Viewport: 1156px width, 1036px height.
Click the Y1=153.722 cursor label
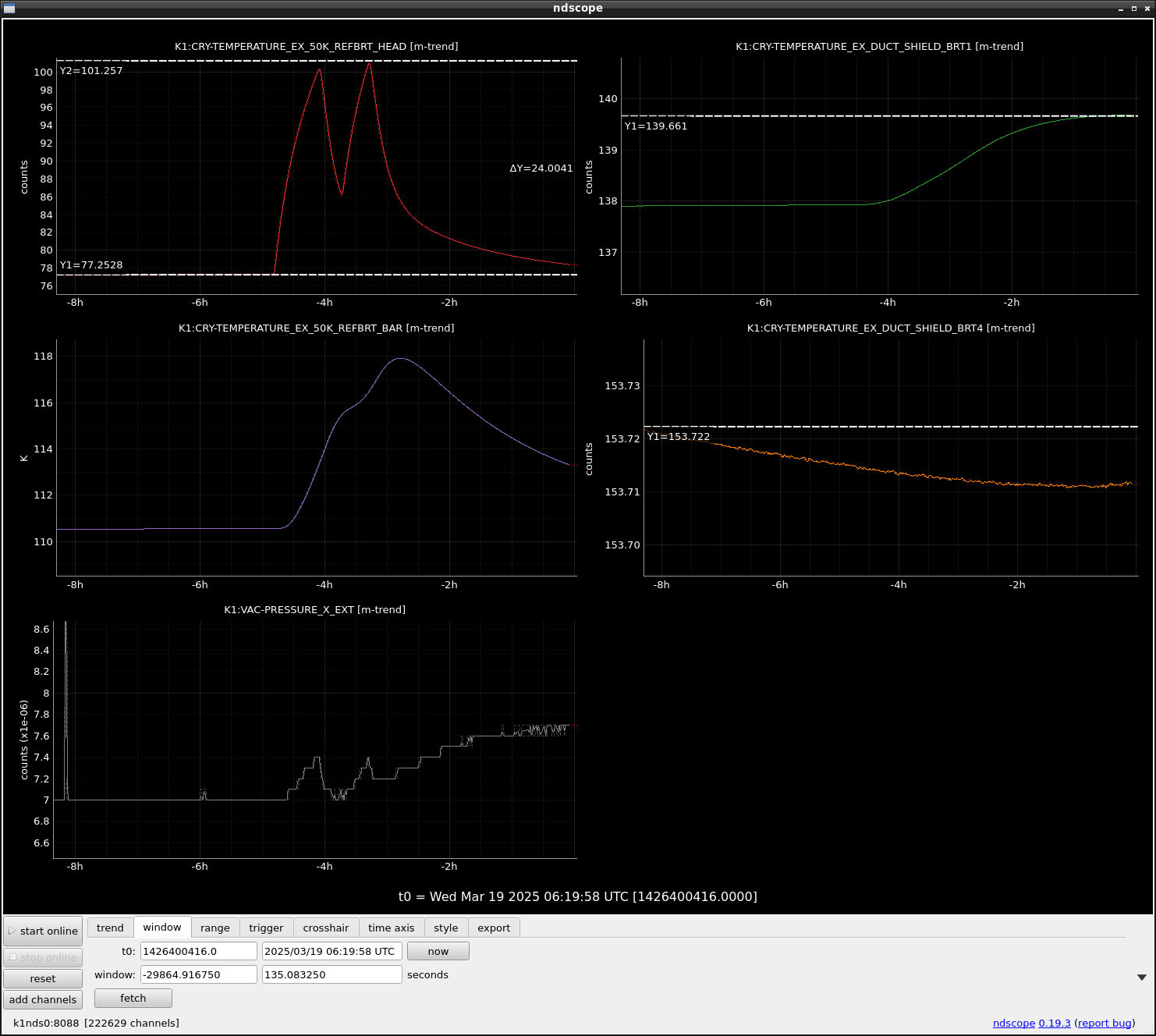[x=679, y=436]
